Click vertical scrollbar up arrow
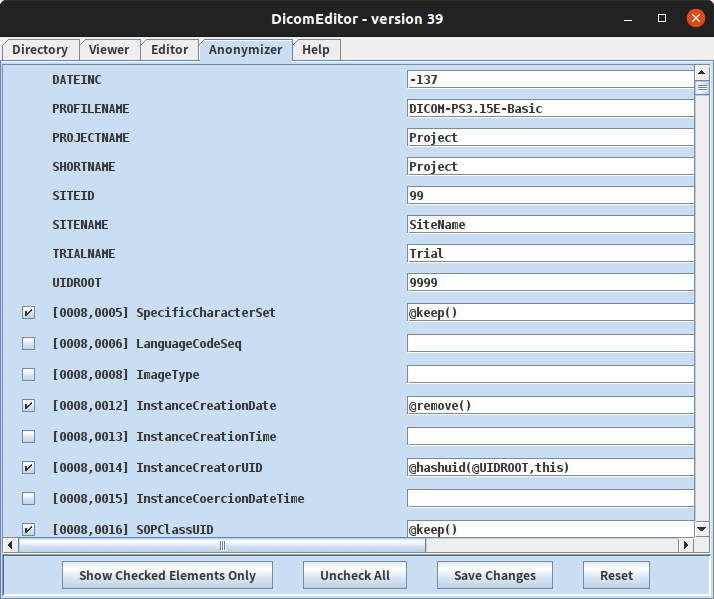 click(x=702, y=72)
